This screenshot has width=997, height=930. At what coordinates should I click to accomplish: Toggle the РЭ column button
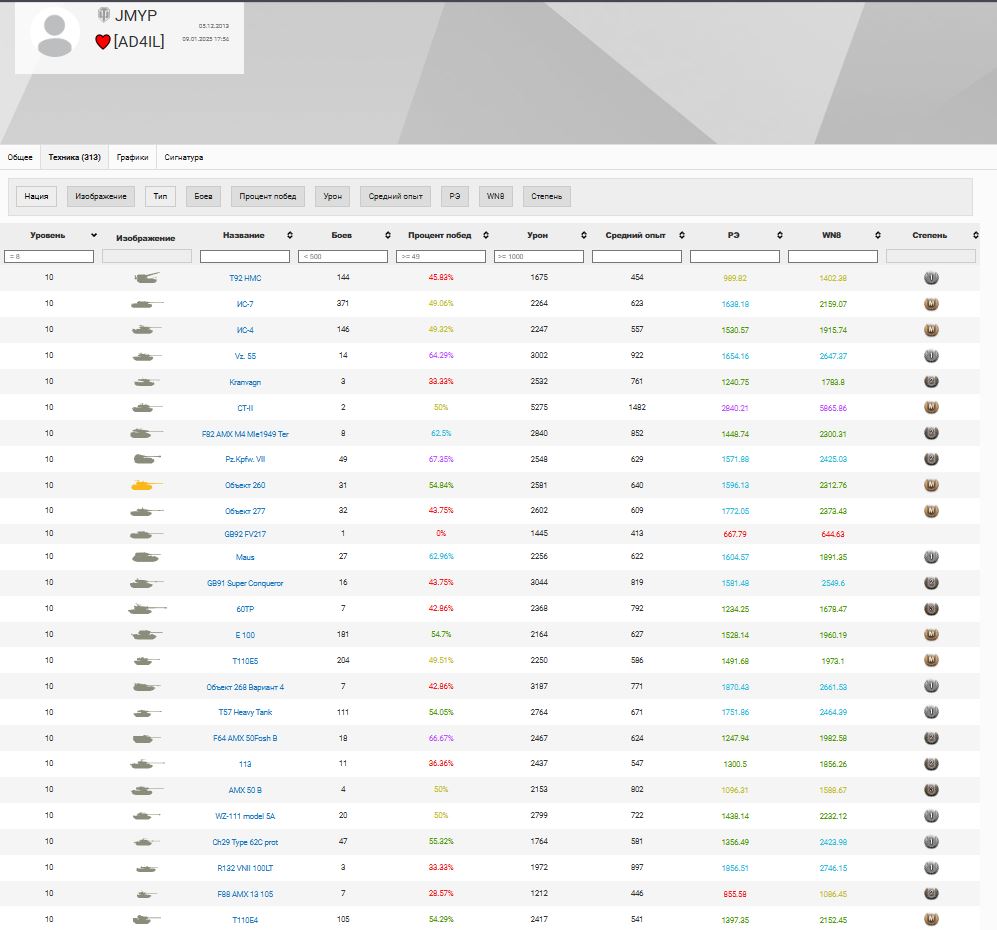coord(455,196)
